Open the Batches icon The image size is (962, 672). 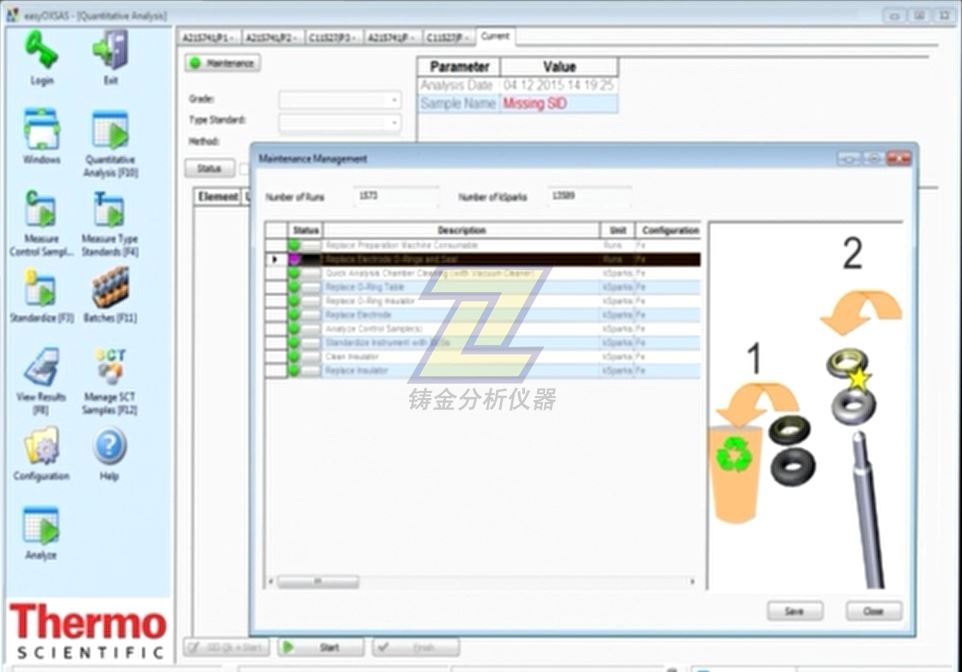pos(110,289)
